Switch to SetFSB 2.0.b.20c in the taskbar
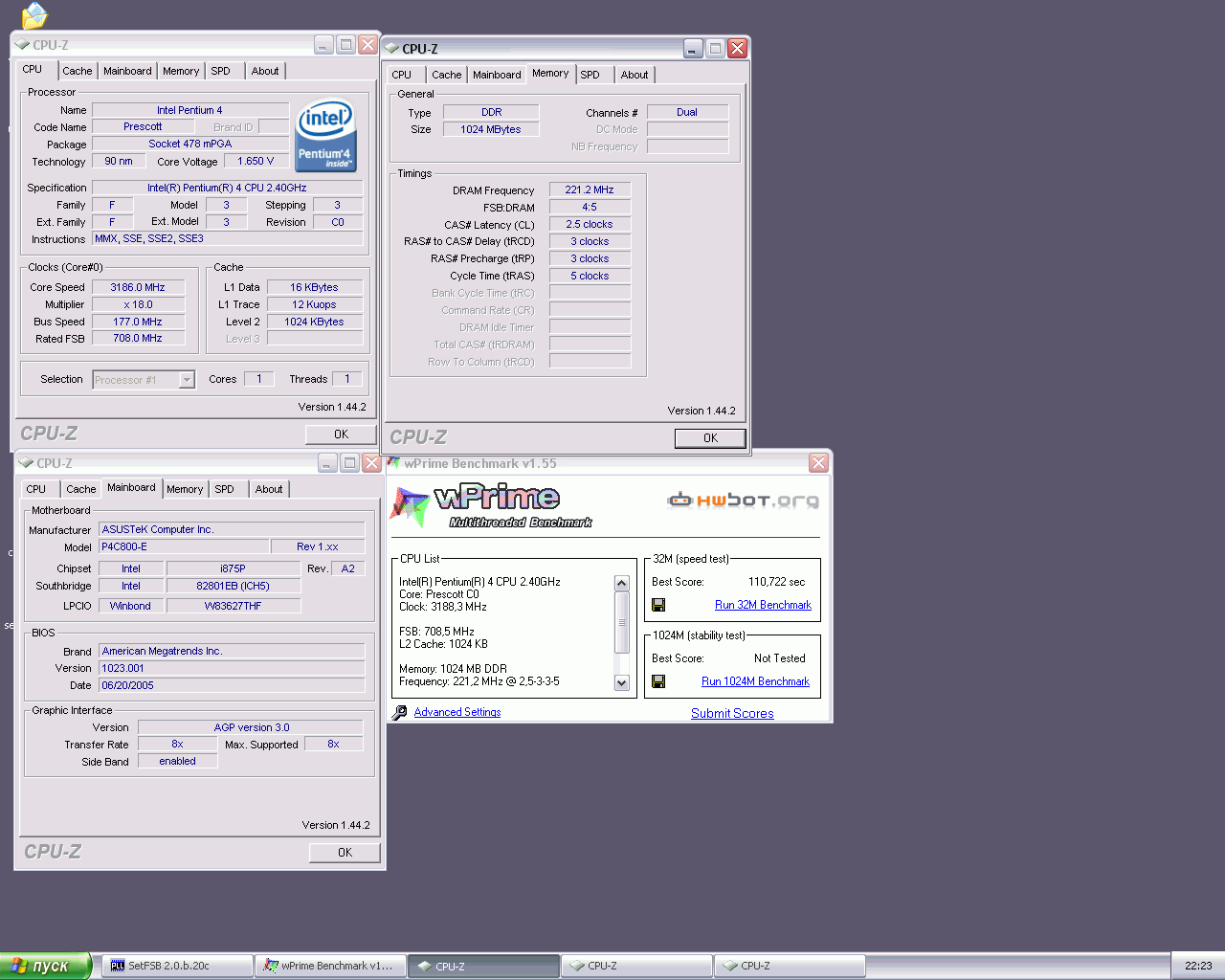Viewport: 1225px width, 980px height. [x=177, y=966]
